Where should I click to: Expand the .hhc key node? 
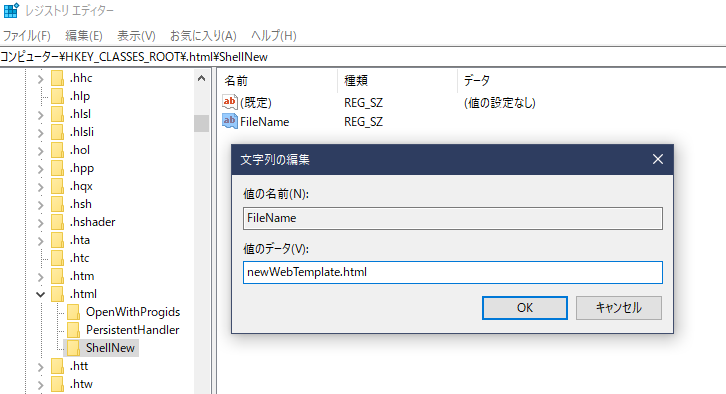pos(41,79)
